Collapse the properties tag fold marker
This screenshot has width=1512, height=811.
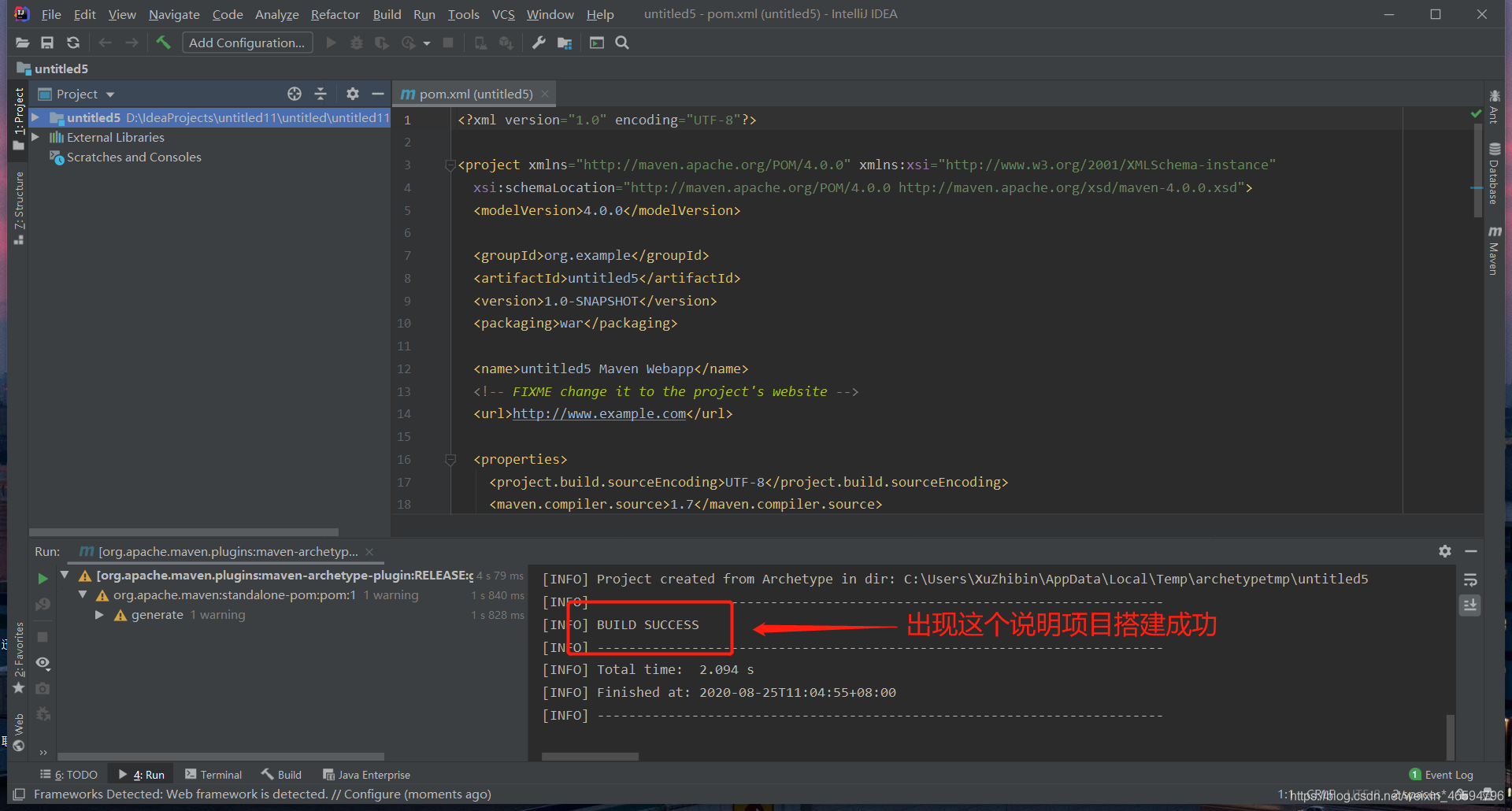click(450, 459)
